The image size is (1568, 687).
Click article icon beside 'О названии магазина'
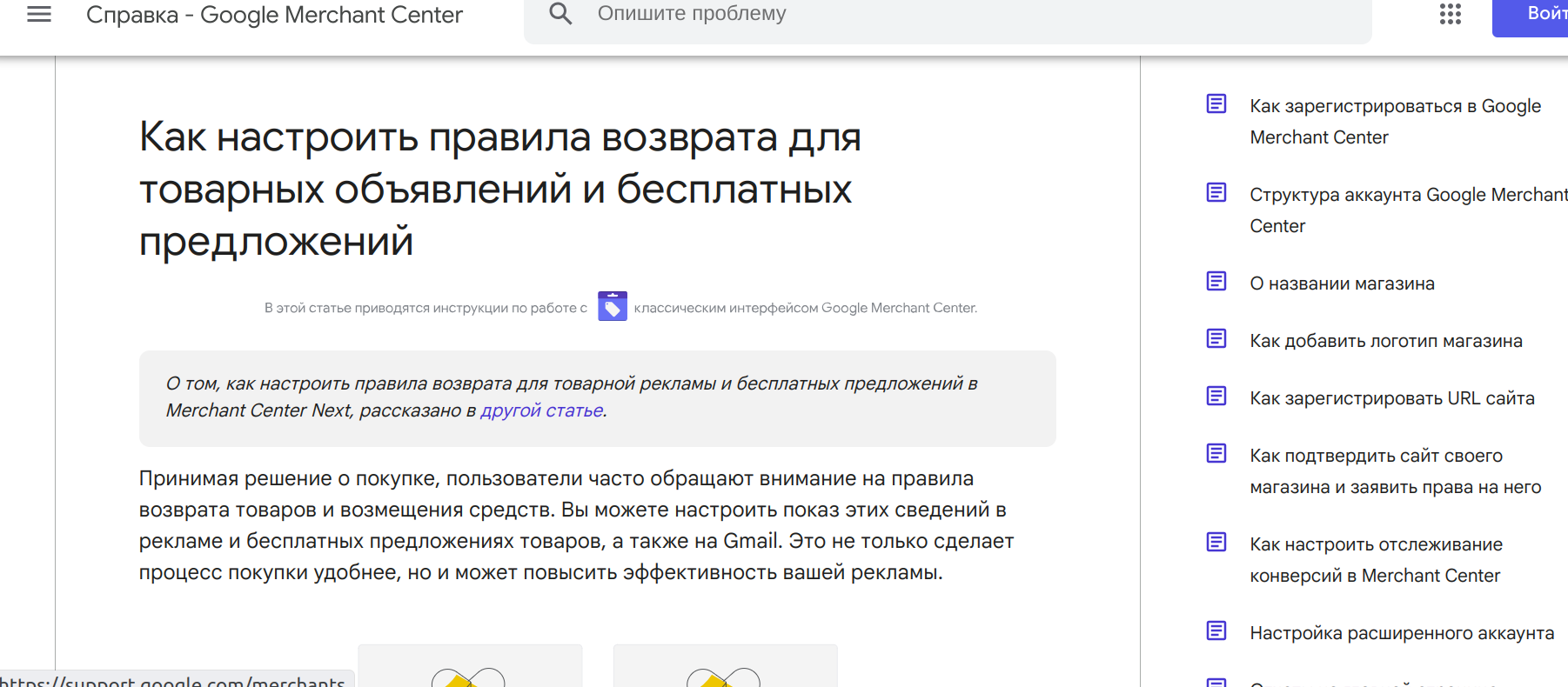pos(1216,282)
